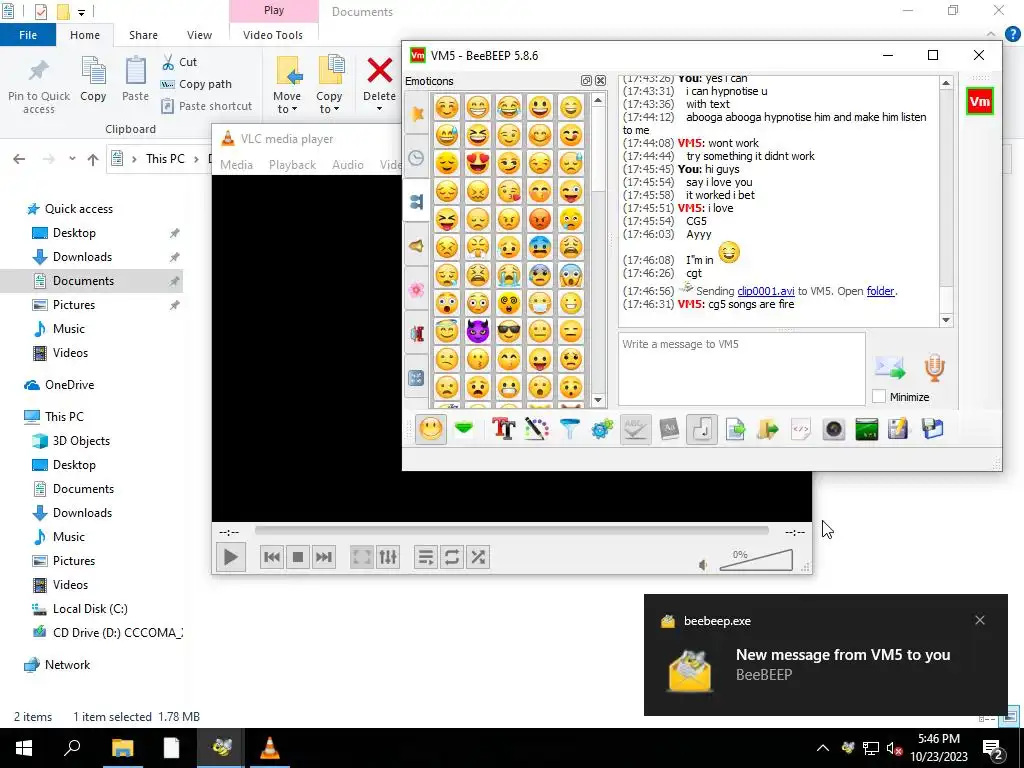Close the Emoticons panel
The image size is (1024, 768).
pos(600,80)
